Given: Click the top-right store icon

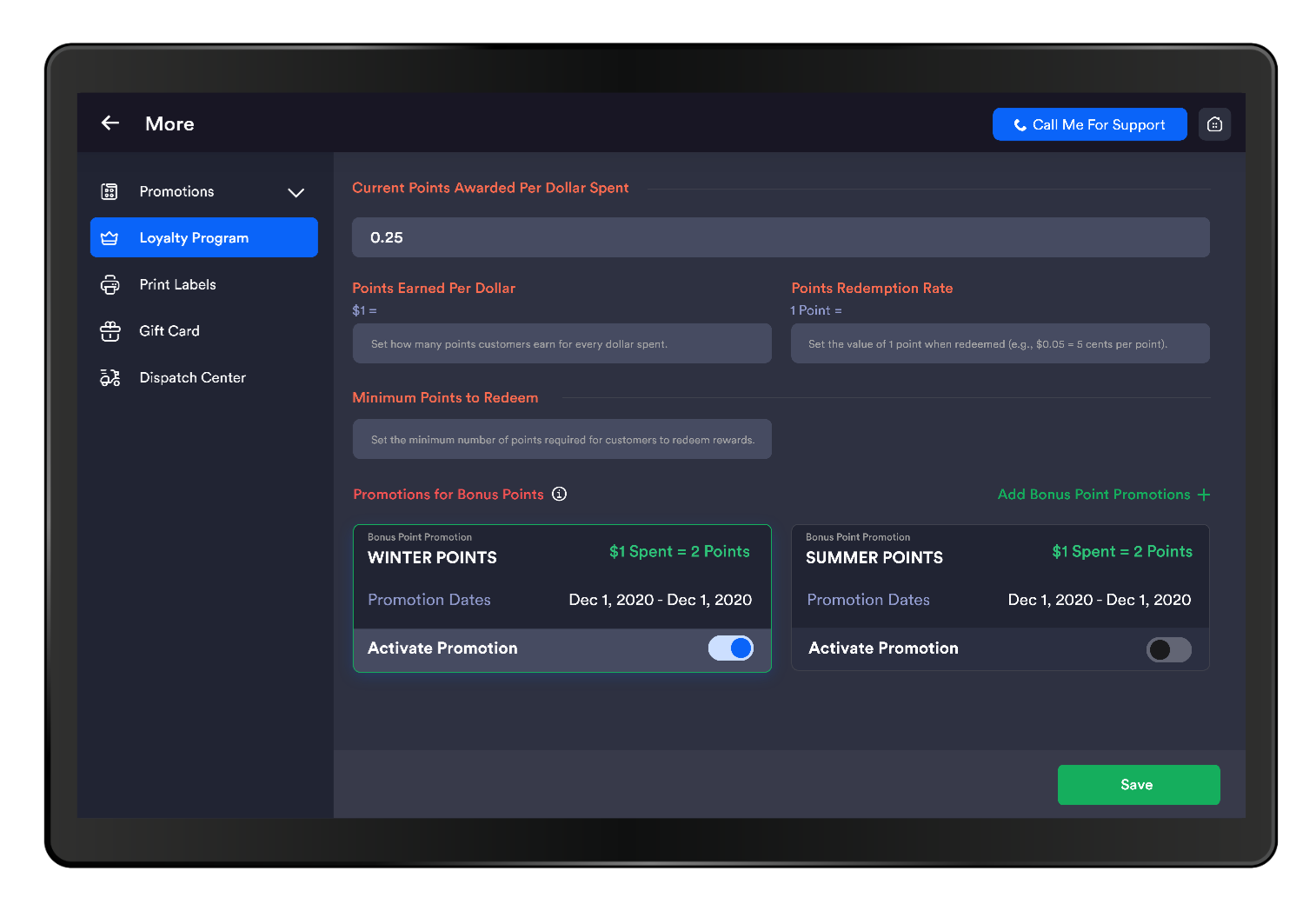Looking at the screenshot, I should (x=1214, y=124).
